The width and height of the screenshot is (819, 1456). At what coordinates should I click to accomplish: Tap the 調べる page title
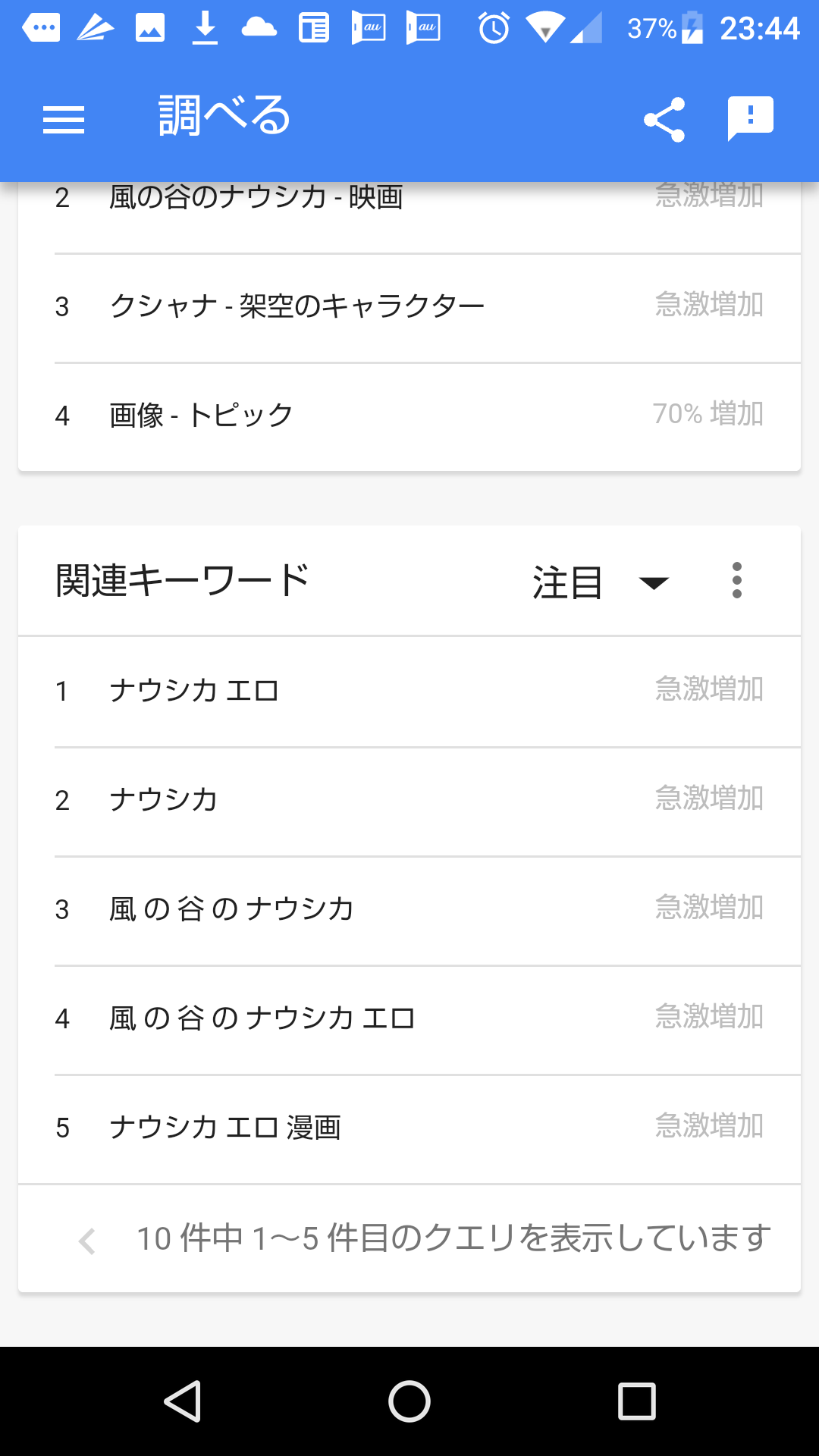224,117
